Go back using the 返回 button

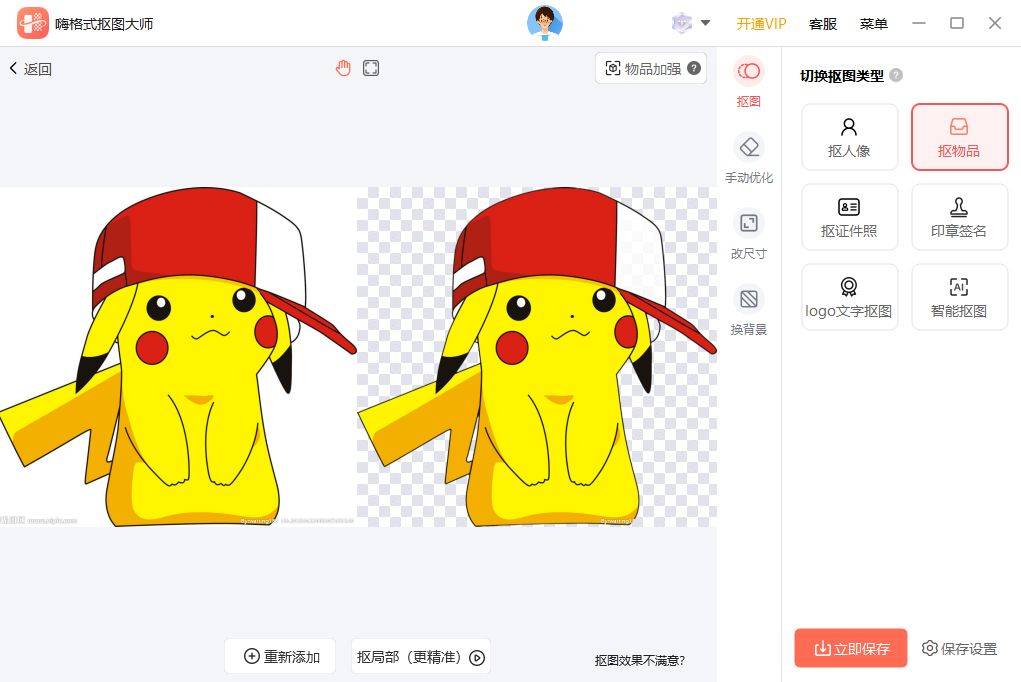pos(30,69)
